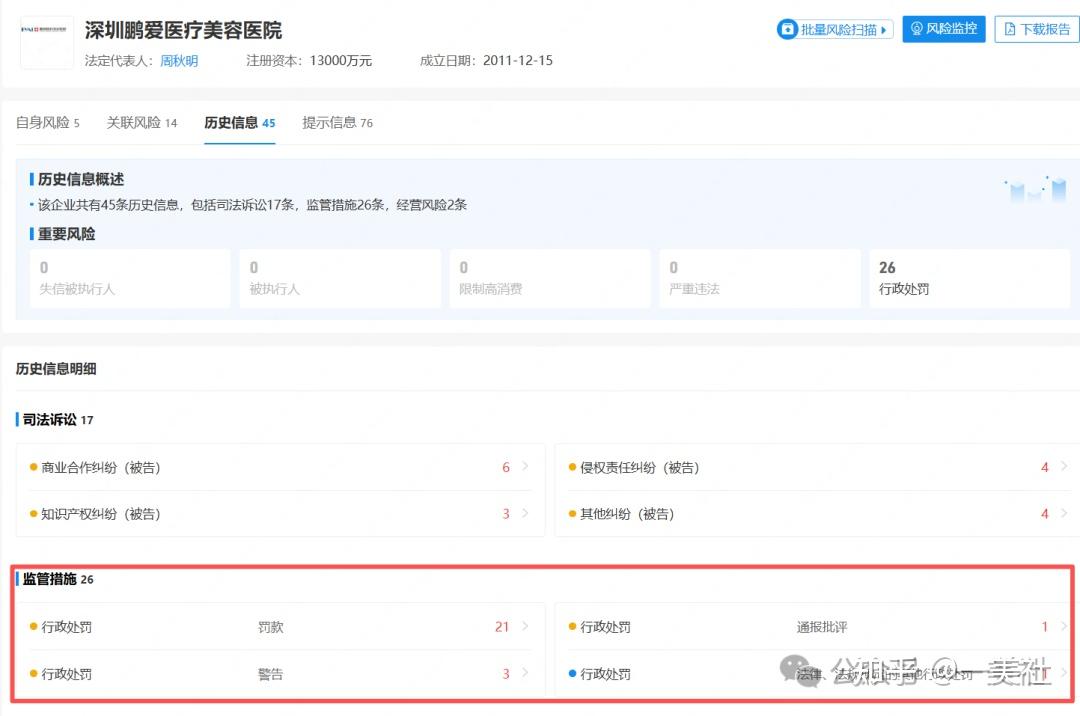
Task: Click the 重要风险 heading
Action: point(66,234)
